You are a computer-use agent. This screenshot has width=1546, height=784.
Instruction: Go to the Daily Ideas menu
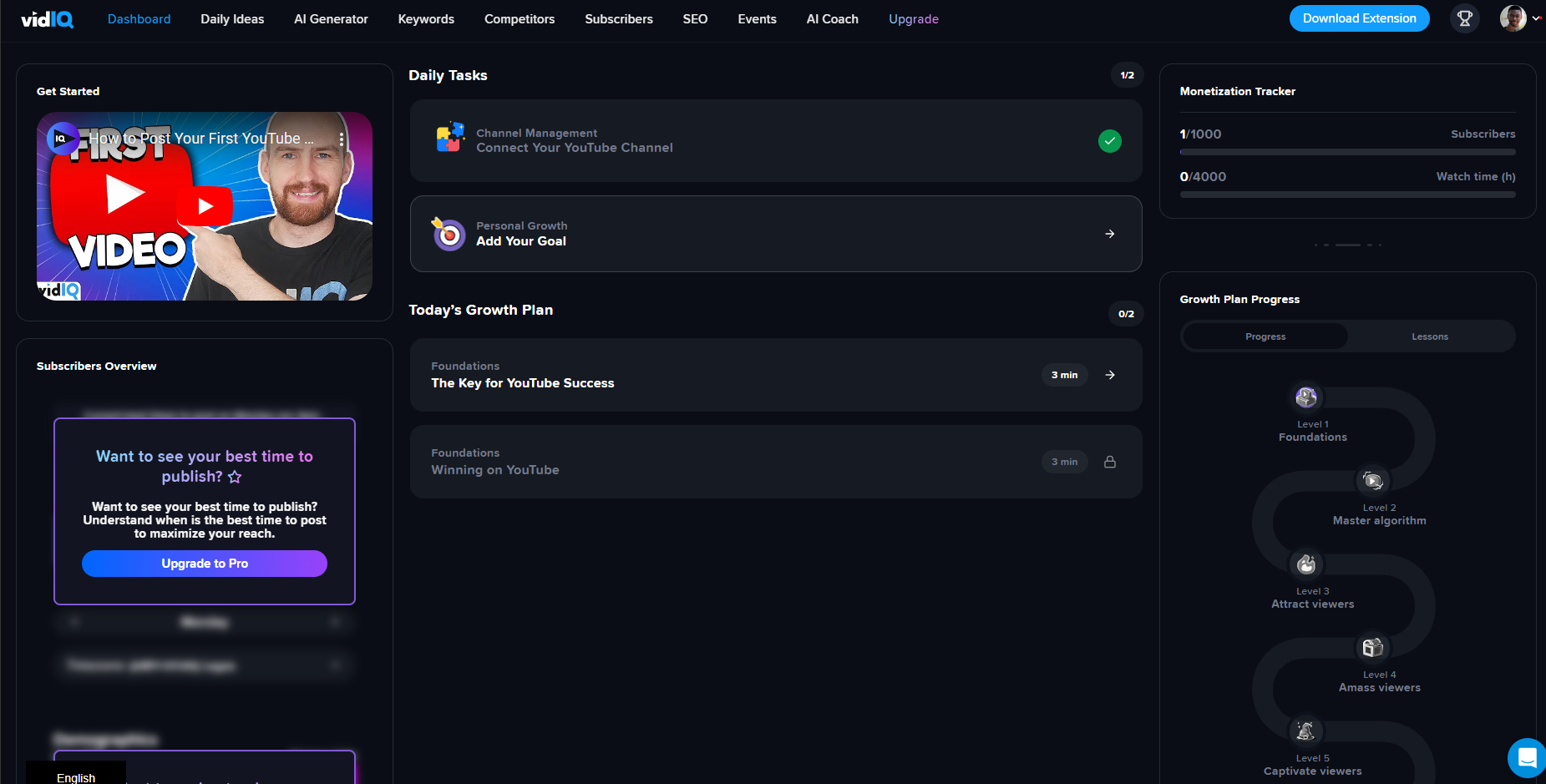coord(232,19)
